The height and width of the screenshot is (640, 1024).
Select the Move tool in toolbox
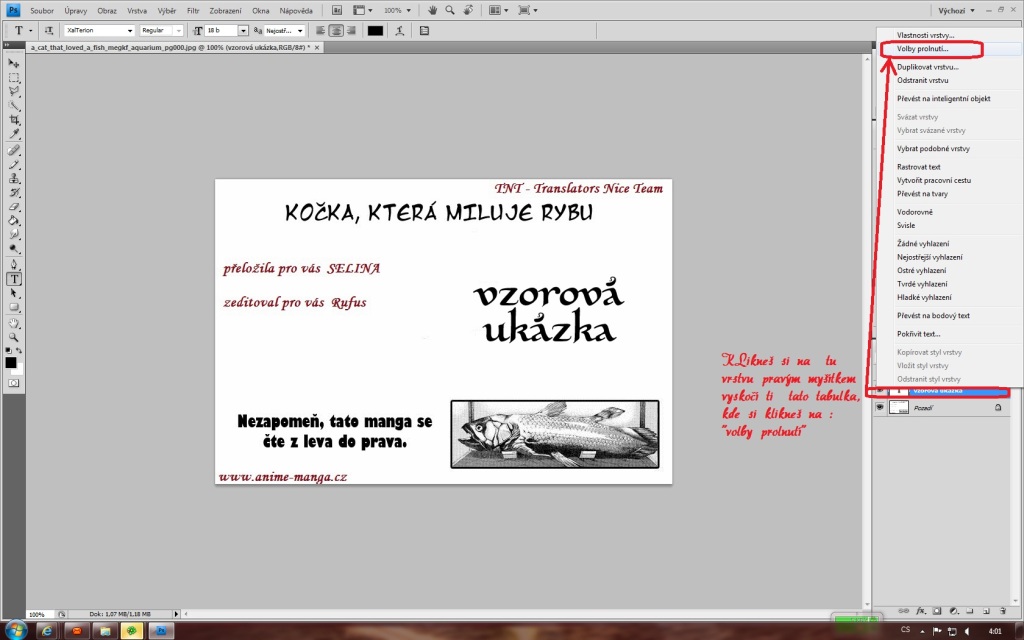click(14, 63)
